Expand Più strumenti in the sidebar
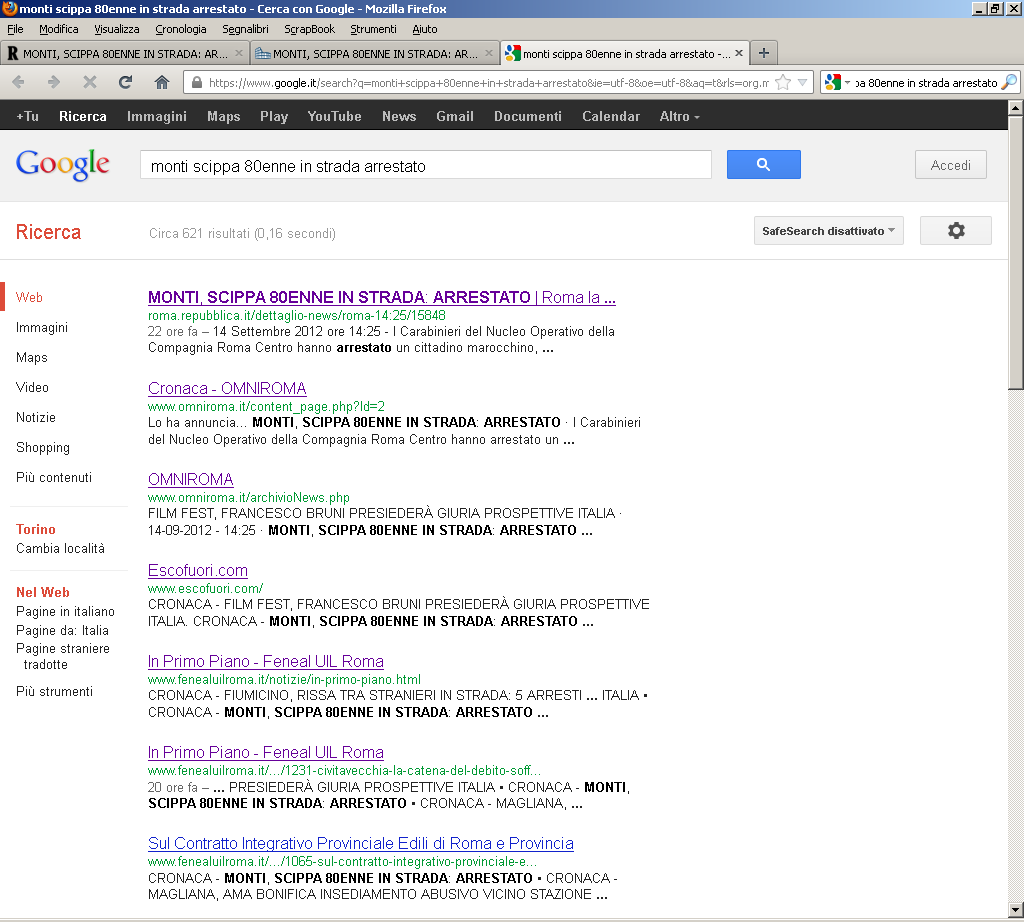The height and width of the screenshot is (923, 1024). point(54,692)
